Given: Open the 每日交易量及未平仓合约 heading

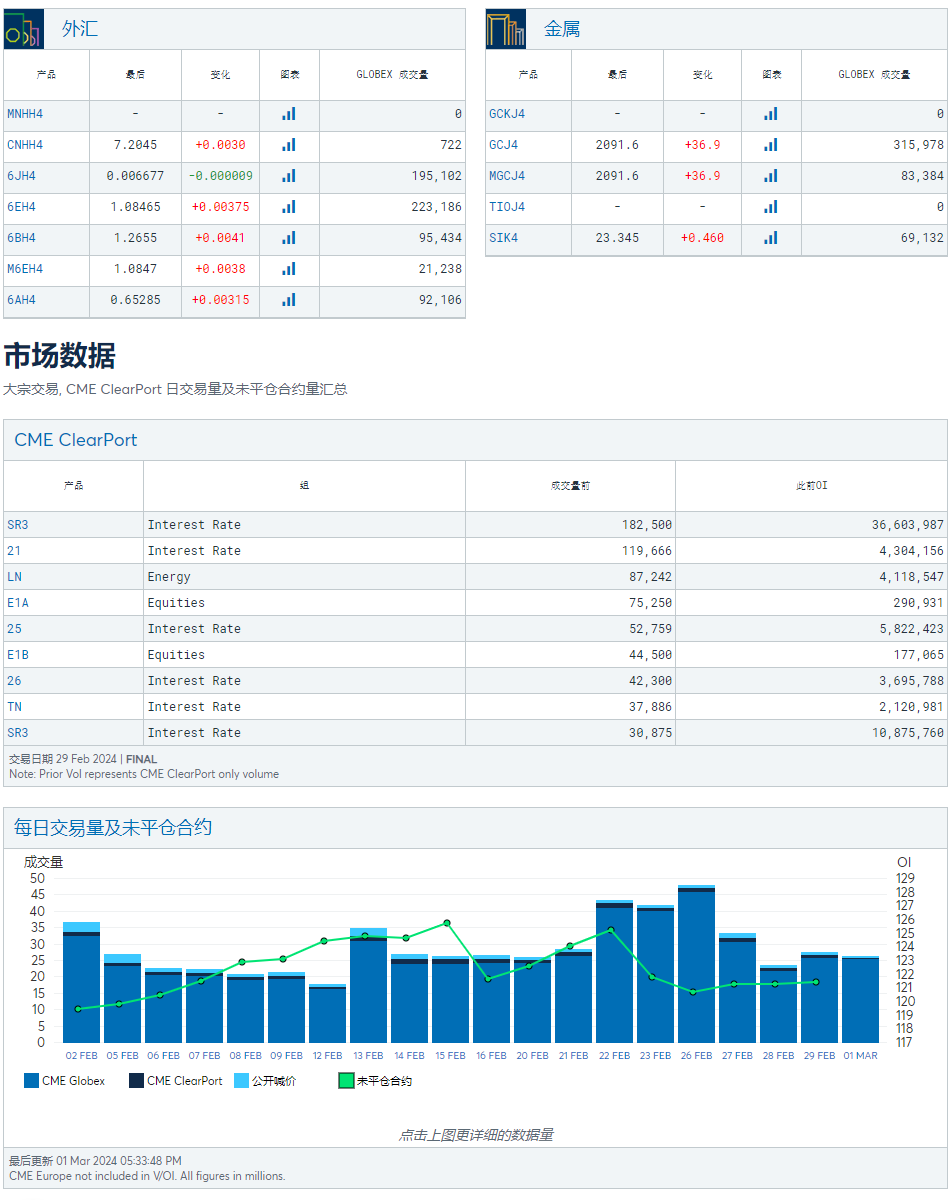Looking at the screenshot, I should tap(113, 828).
